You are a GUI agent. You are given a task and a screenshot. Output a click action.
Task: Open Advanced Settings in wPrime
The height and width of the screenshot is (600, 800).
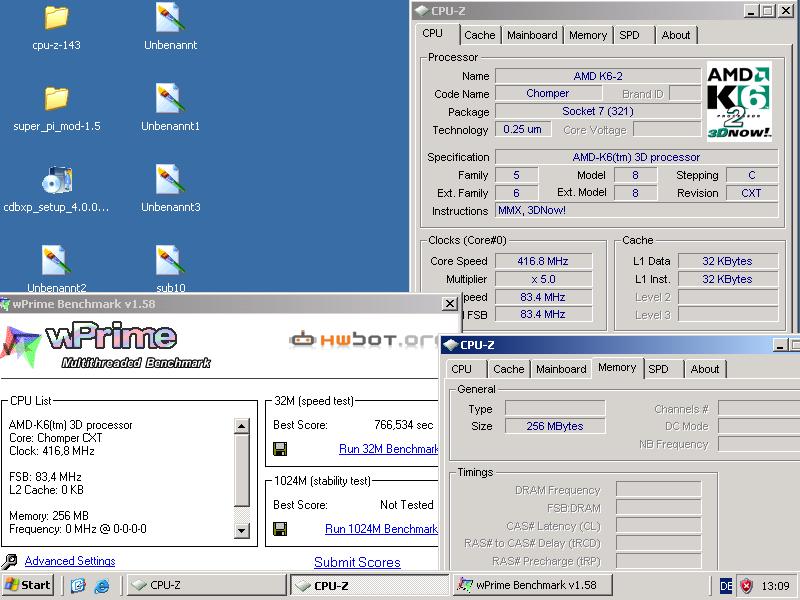70,561
